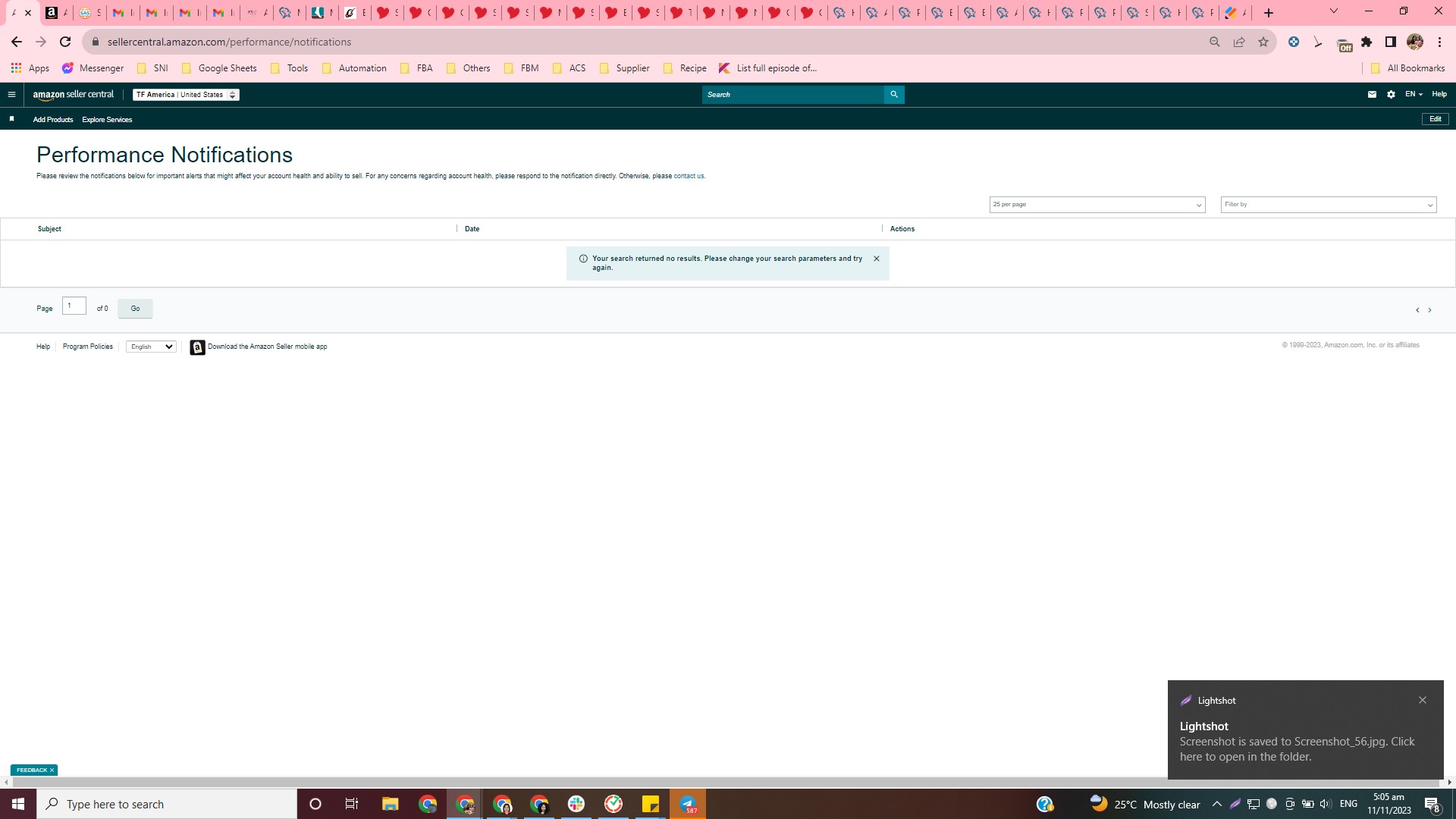This screenshot has width=1456, height=819.
Task: Open the Automation bookmarks folder
Action: 354,68
